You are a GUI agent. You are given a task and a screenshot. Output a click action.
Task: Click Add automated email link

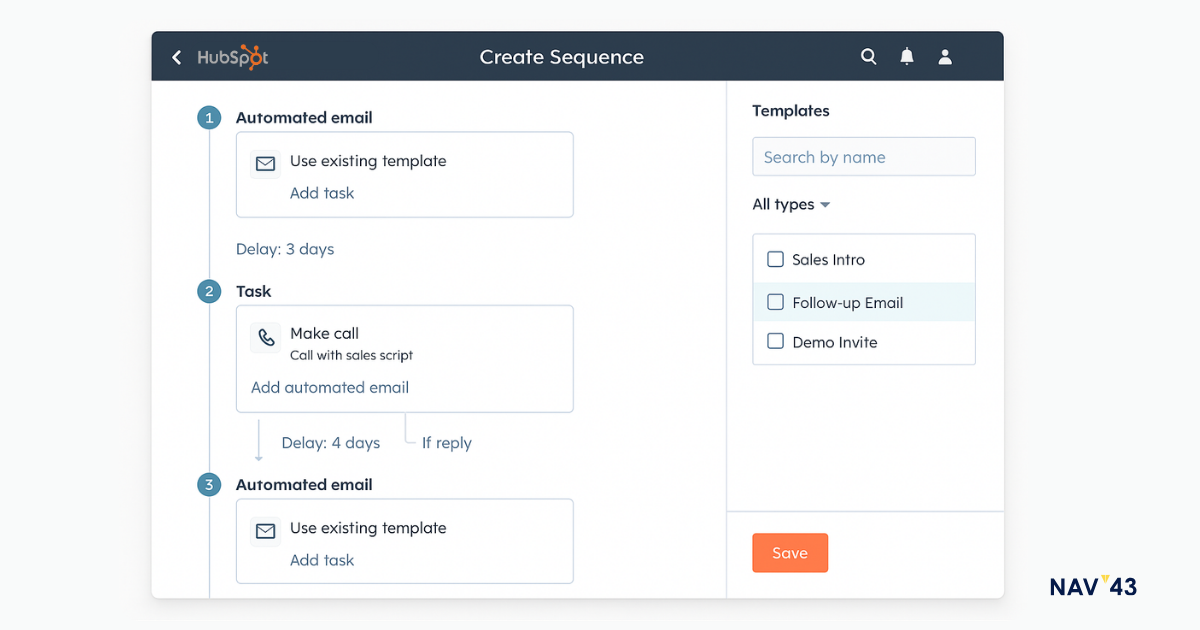(x=330, y=387)
